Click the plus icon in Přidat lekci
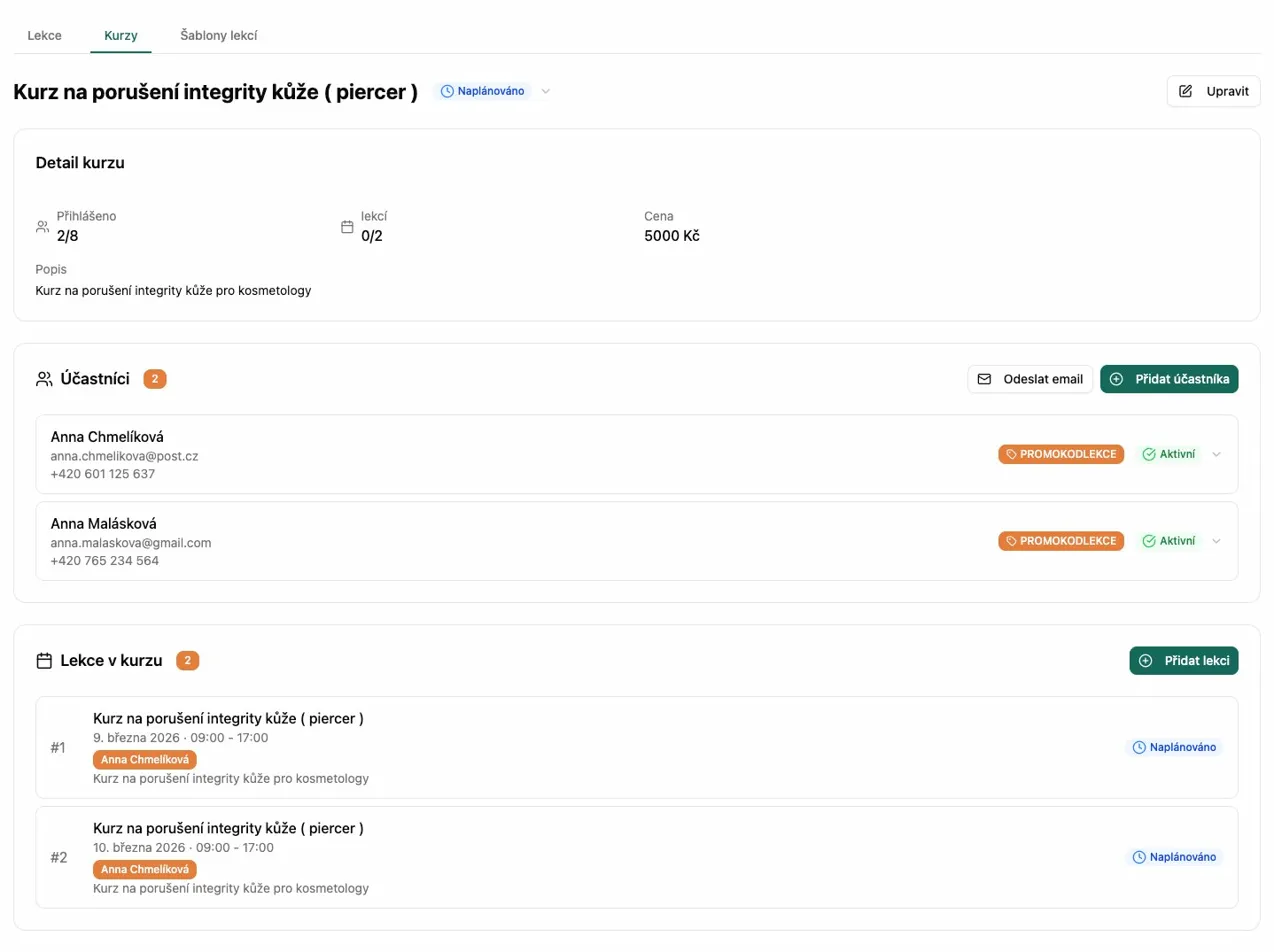1274x952 pixels. tap(1146, 661)
